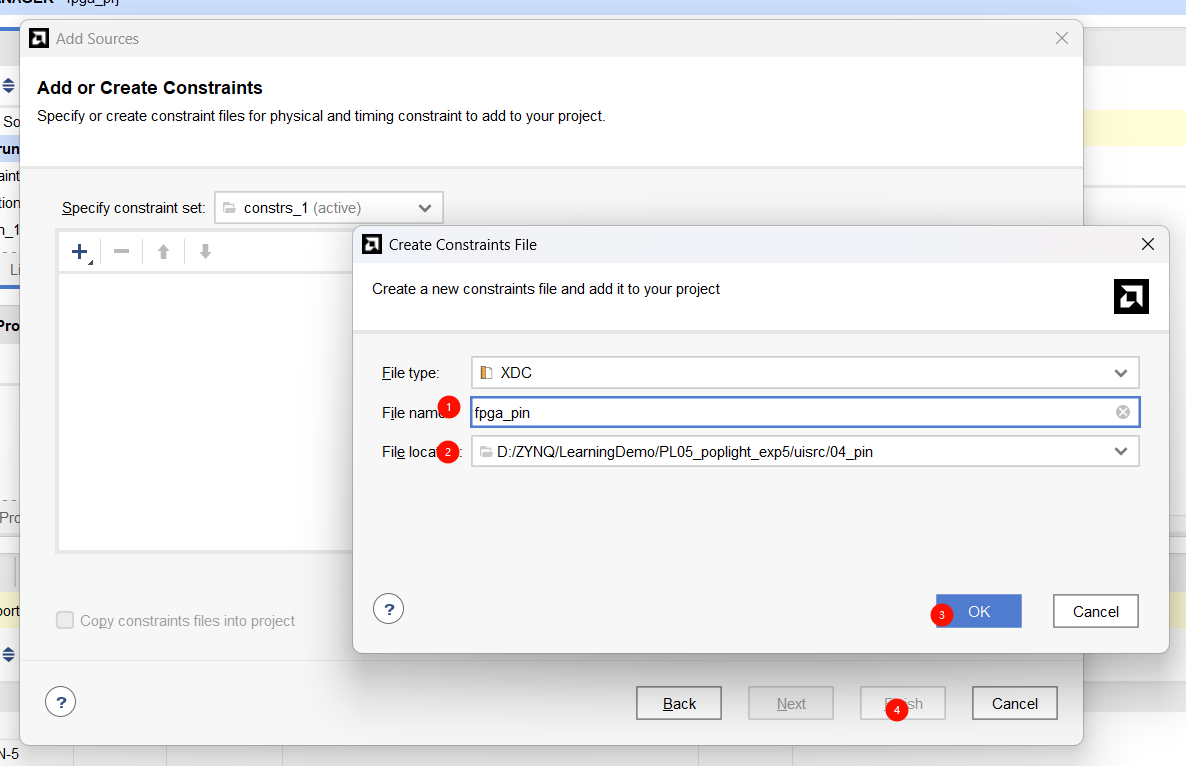Click the Move Down arrow icon
This screenshot has width=1186, height=766.
[x=205, y=252]
